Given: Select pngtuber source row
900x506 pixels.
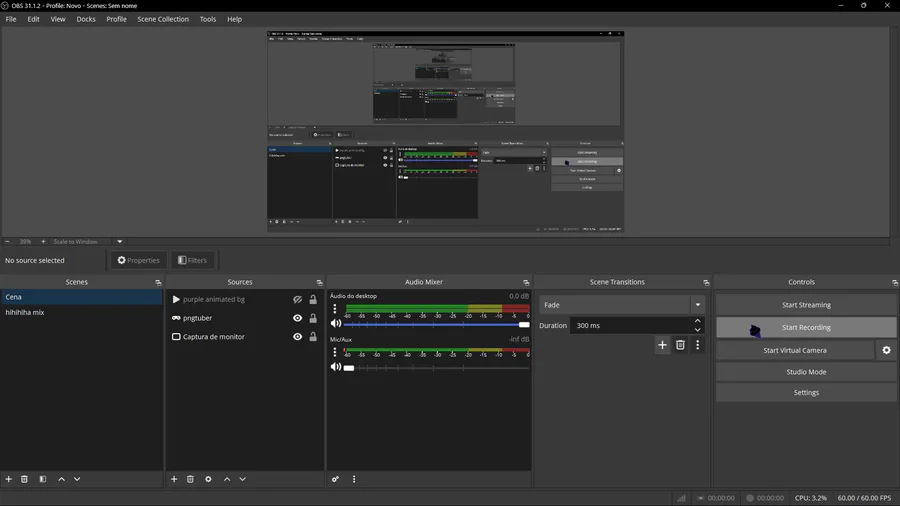Looking at the screenshot, I should tap(245, 318).
